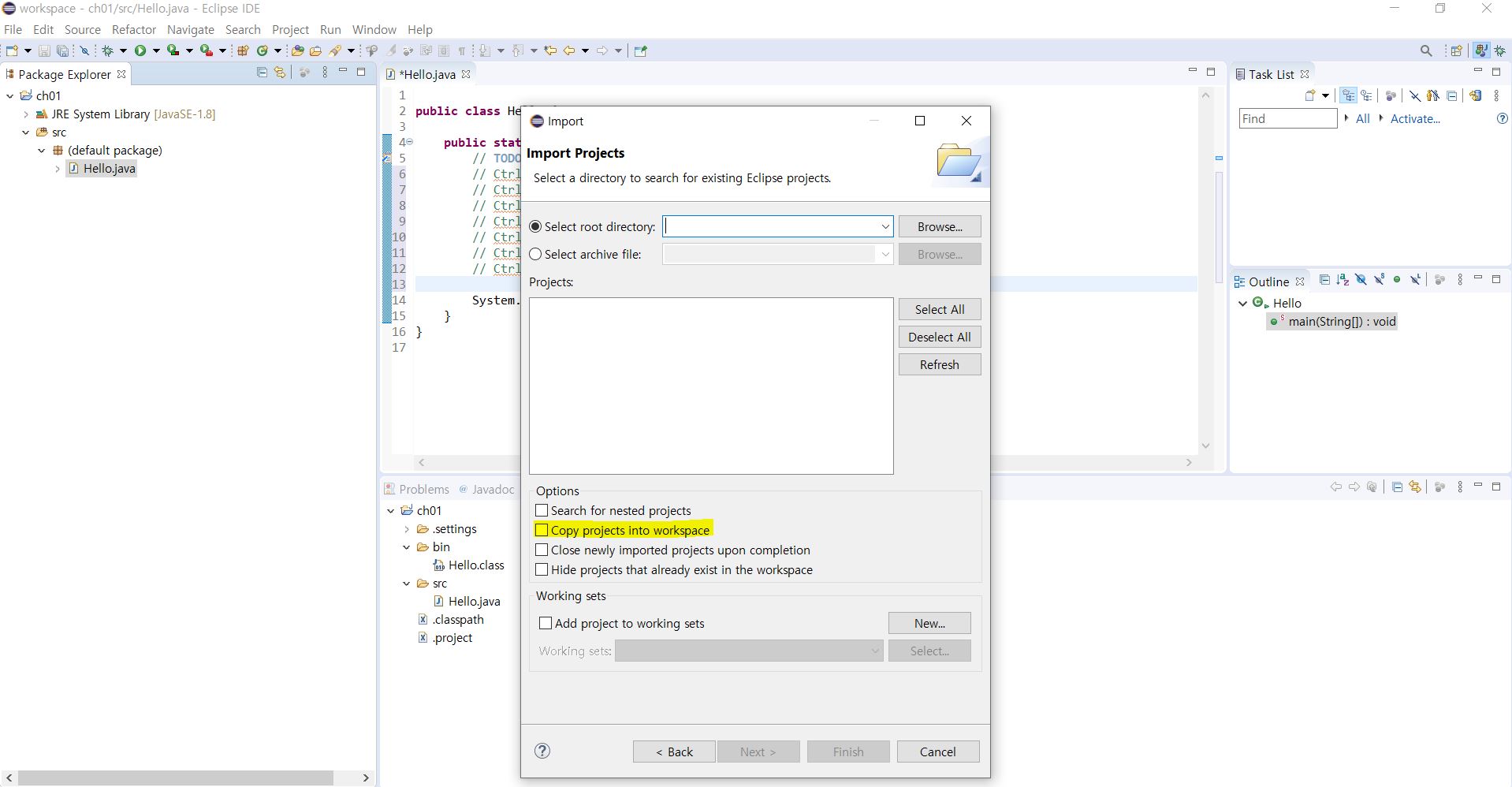Image resolution: width=1512 pixels, height=787 pixels.
Task: Switch to the Javadoc tab
Action: click(x=486, y=489)
